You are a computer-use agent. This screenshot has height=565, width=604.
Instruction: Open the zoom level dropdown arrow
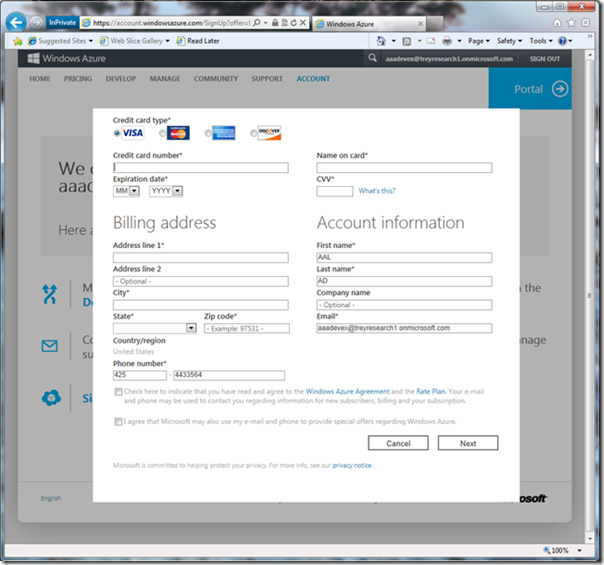coord(579,550)
